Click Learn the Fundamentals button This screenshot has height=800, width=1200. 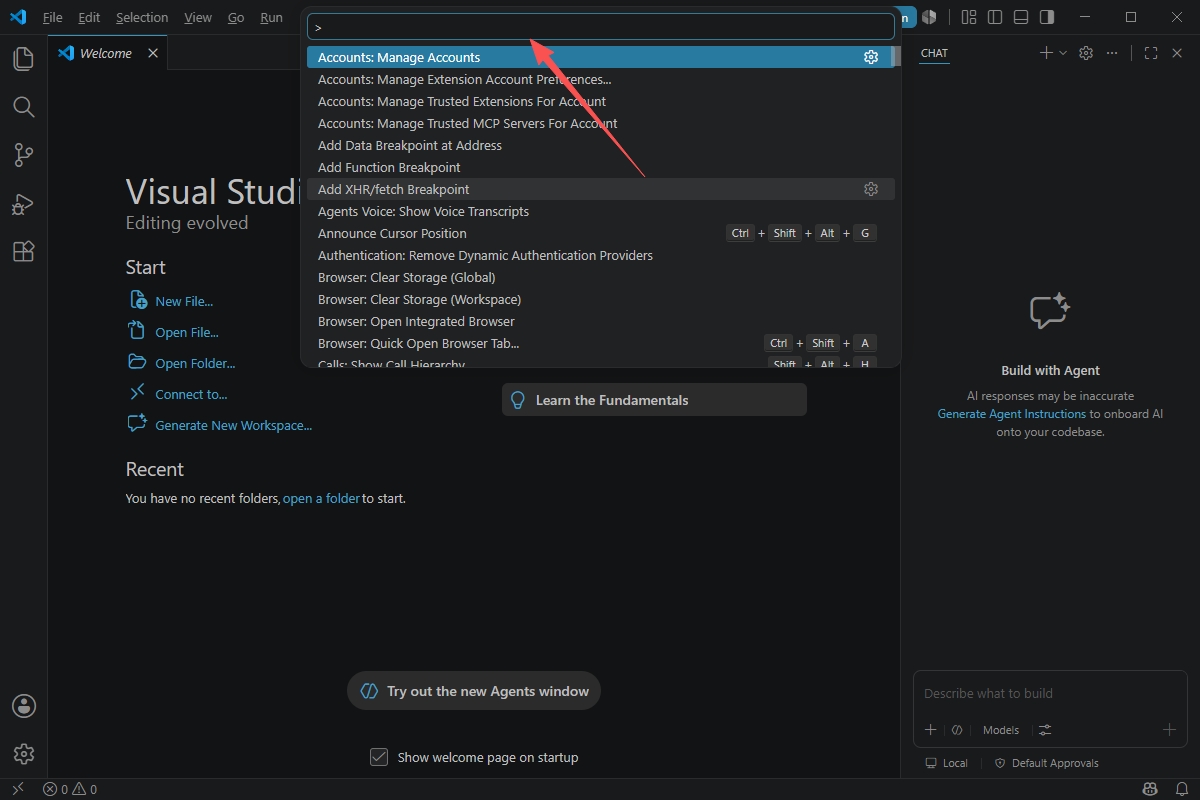(654, 400)
